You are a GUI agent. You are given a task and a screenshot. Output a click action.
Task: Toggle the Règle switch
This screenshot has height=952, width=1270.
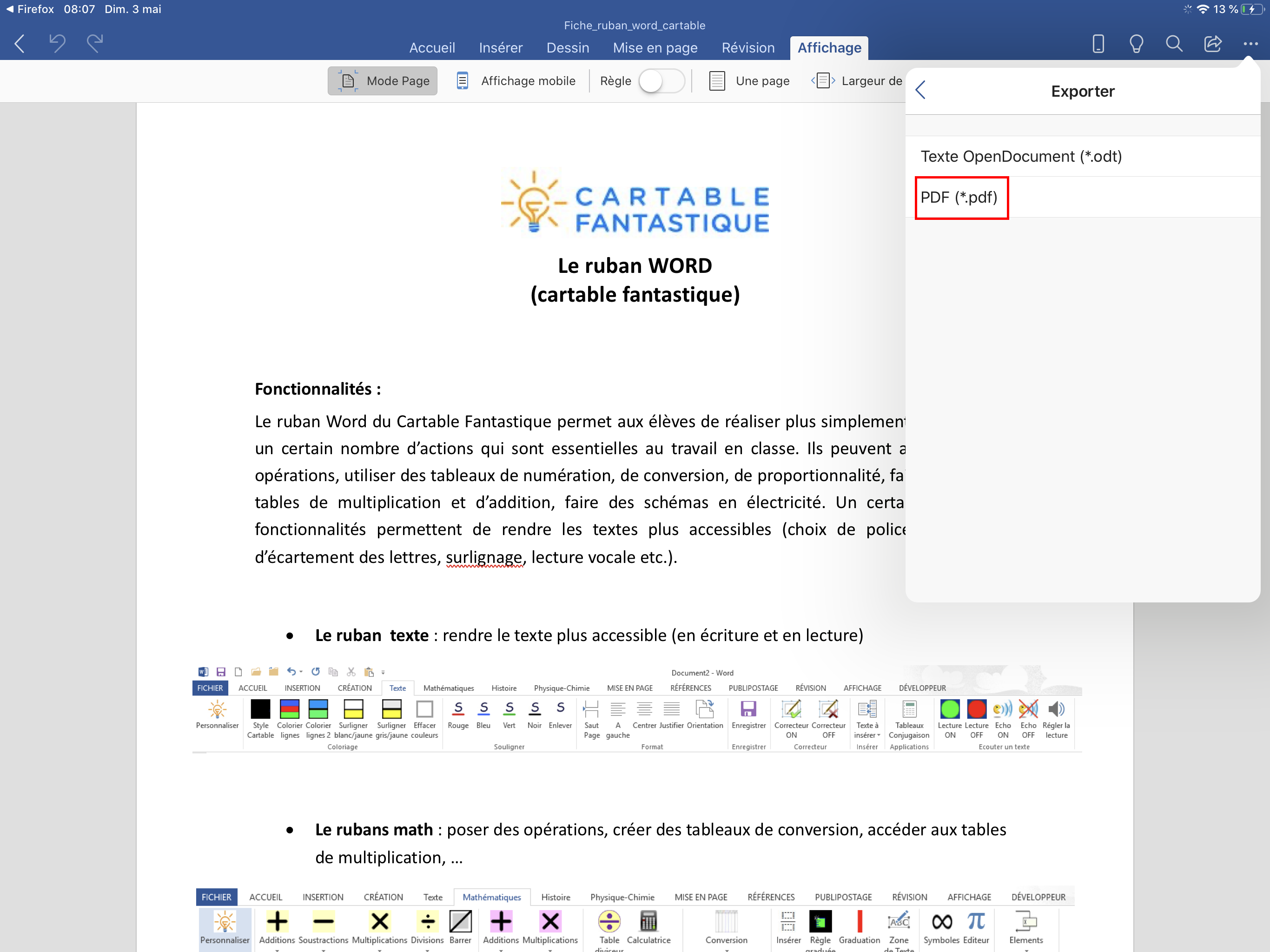coord(661,81)
